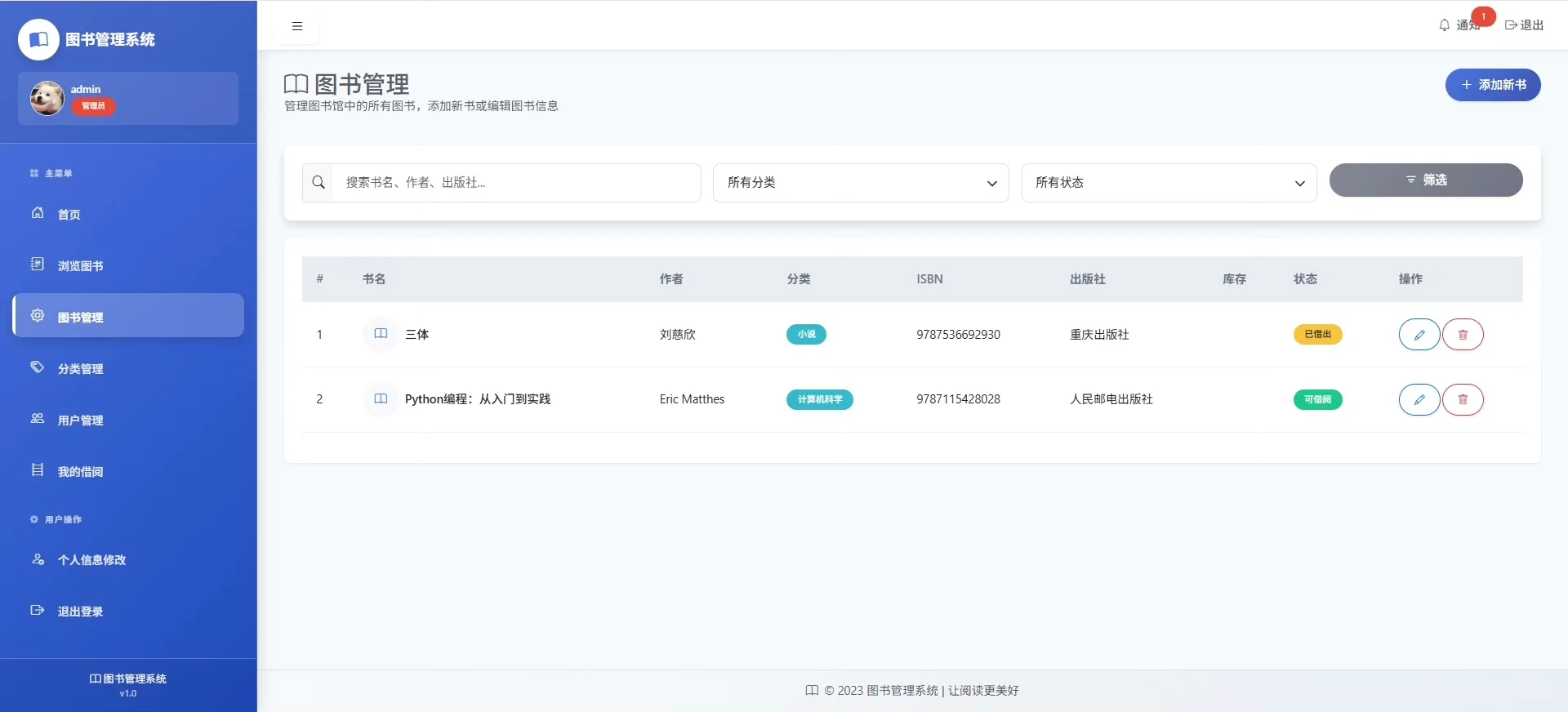
Task: Delete the 三体 book entry
Action: pyautogui.click(x=1463, y=335)
